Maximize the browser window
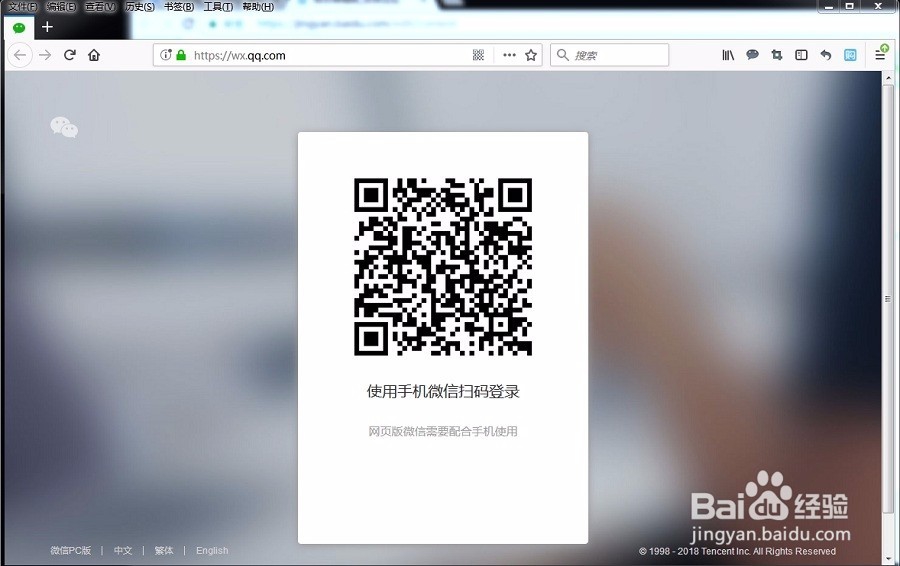The height and width of the screenshot is (566, 900). [x=849, y=6]
